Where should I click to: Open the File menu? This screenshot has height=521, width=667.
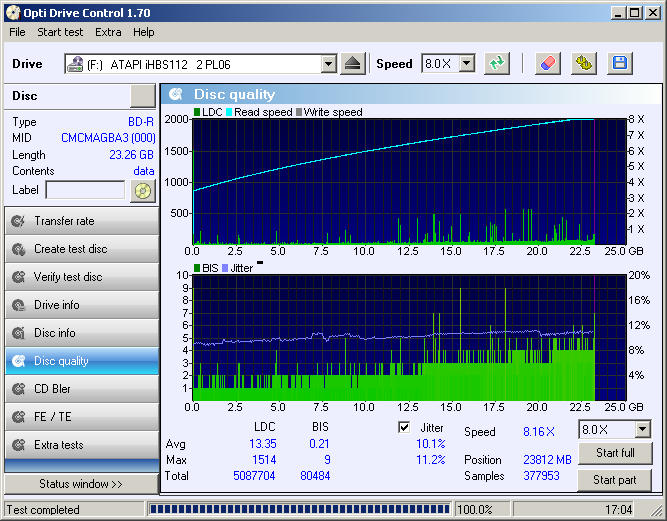pyautogui.click(x=17, y=32)
